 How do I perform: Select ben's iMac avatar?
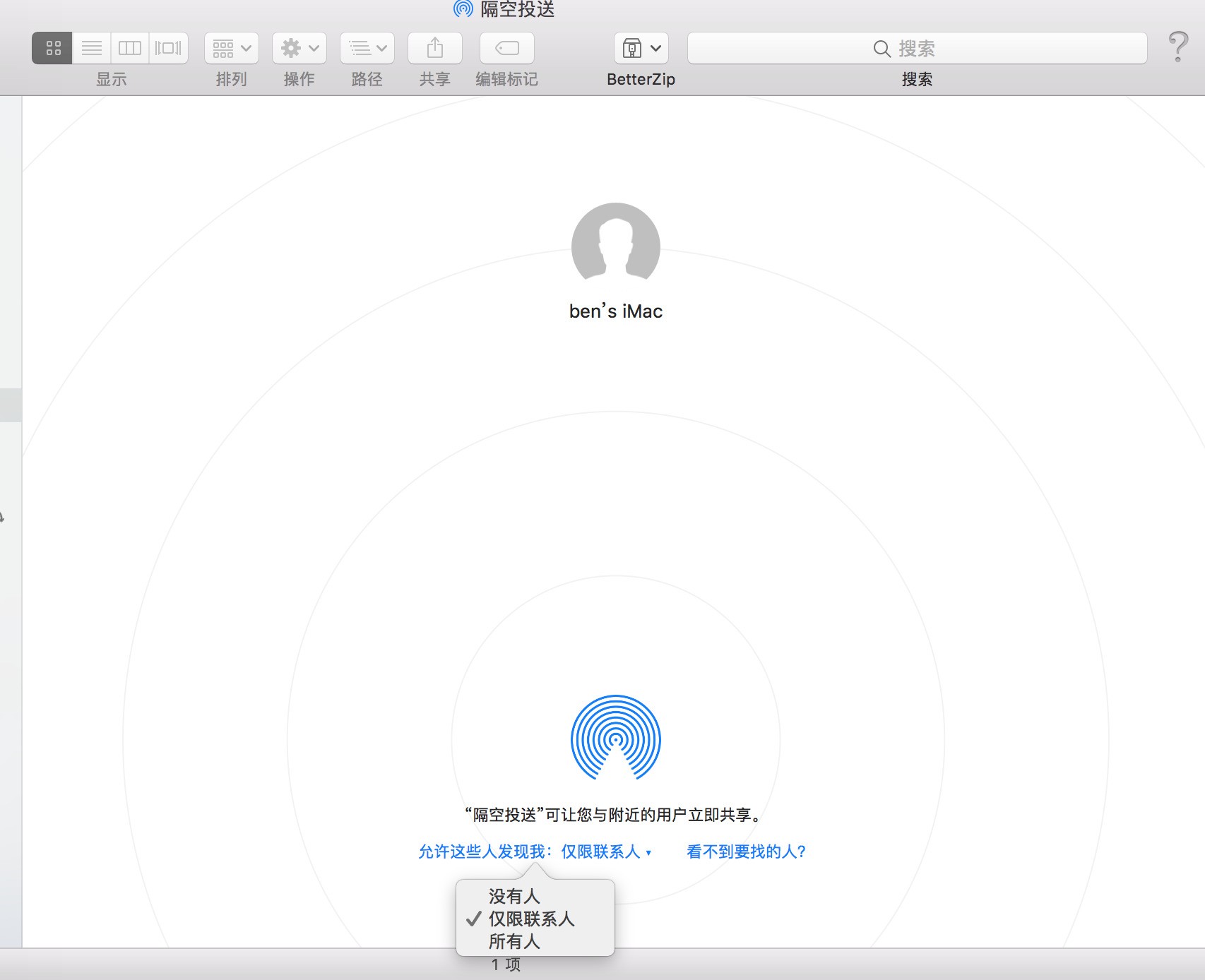(616, 247)
